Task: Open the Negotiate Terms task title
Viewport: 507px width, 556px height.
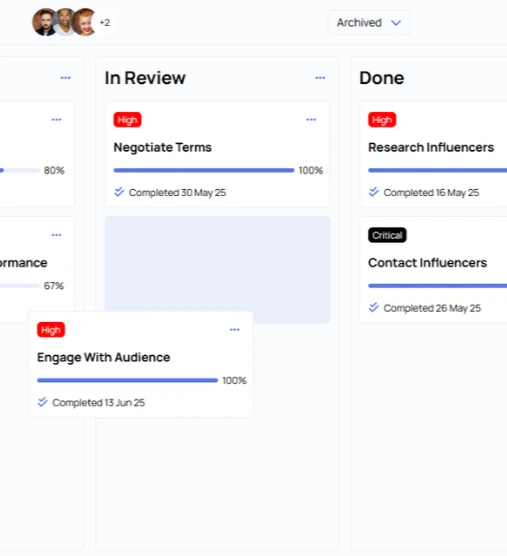Action: tap(162, 147)
